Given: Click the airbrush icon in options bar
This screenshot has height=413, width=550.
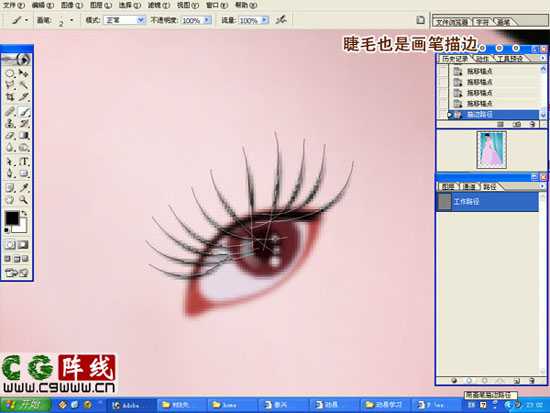Looking at the screenshot, I should pyautogui.click(x=281, y=20).
